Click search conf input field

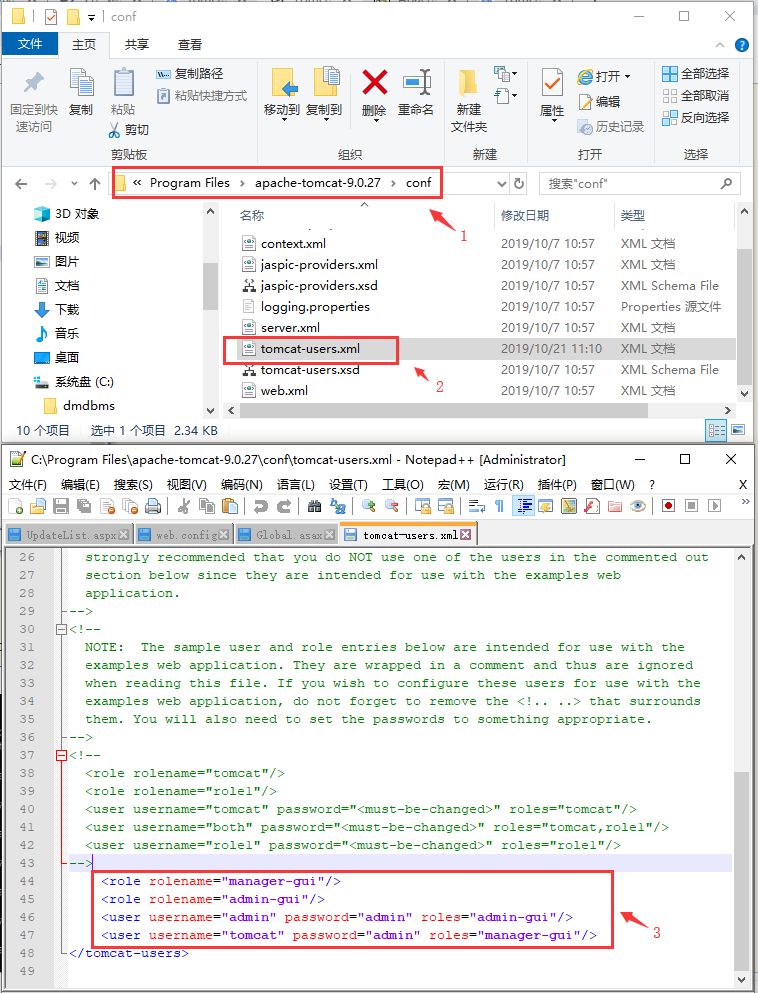point(640,184)
